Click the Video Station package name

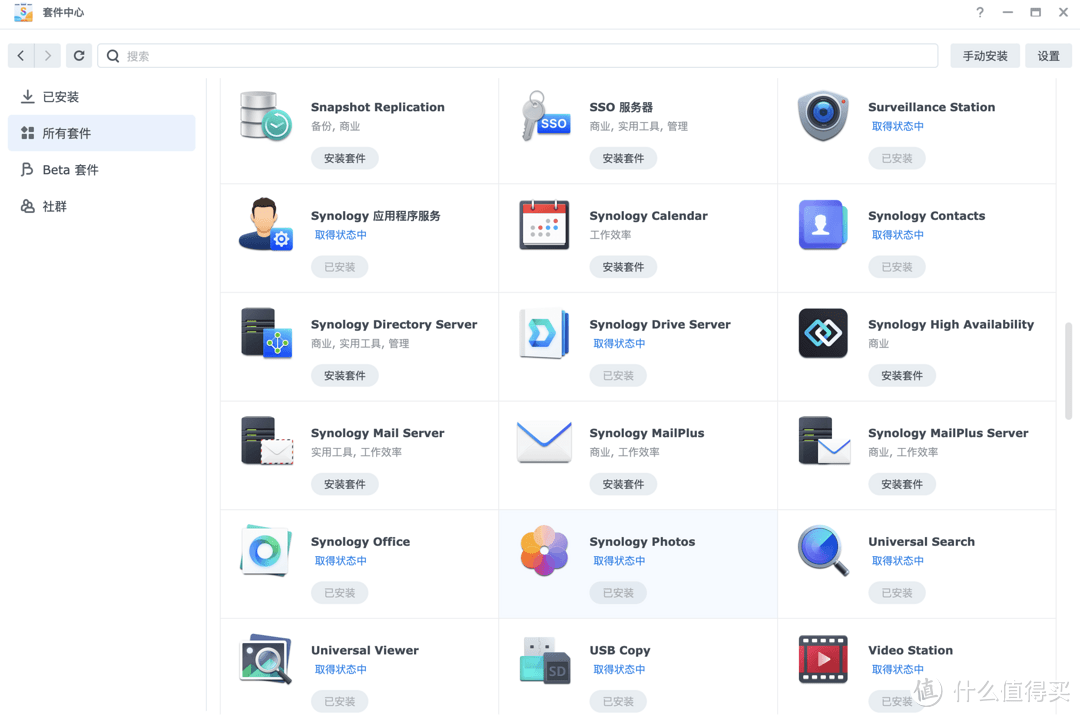(x=911, y=651)
